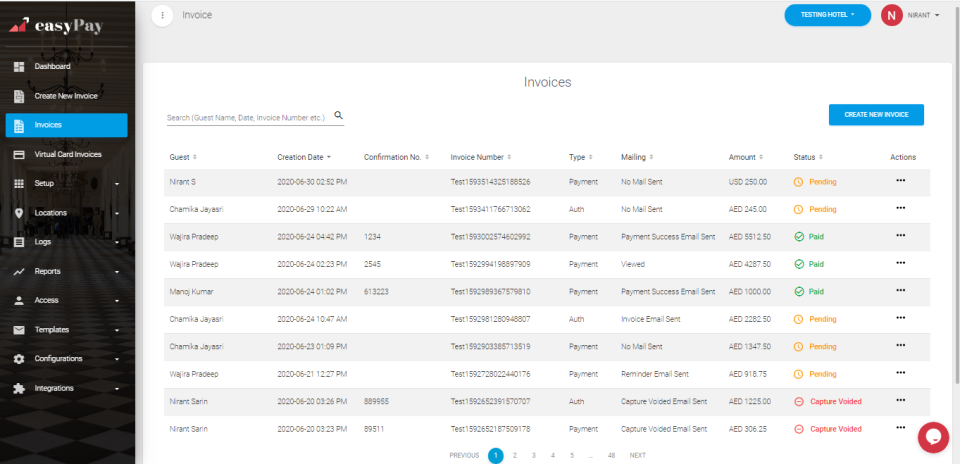Open actions for AED 306.25 invoice
Viewport: 960px width, 464px height.
(x=901, y=428)
